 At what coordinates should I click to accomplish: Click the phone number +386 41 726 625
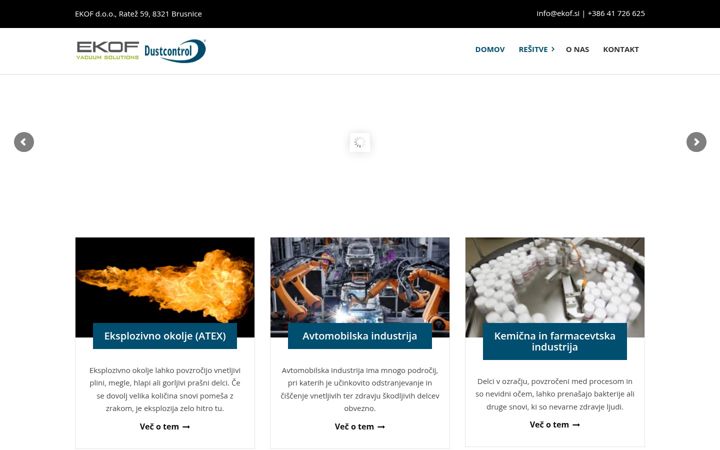tap(616, 14)
